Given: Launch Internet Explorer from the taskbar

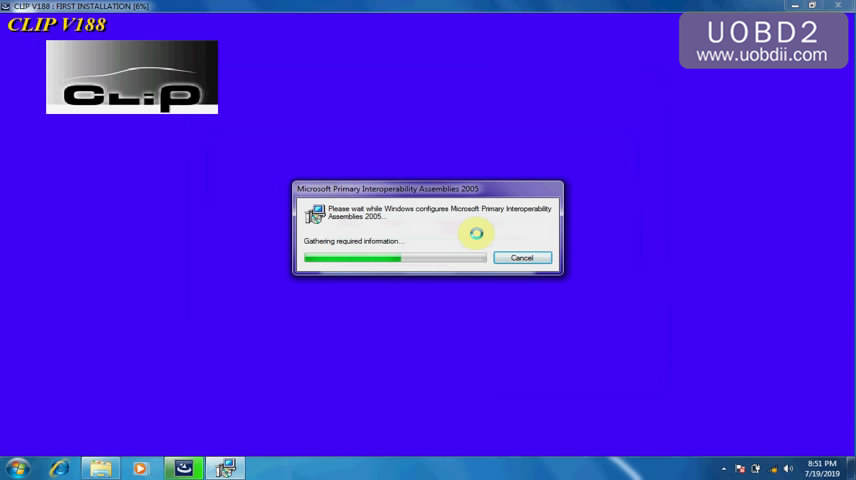Looking at the screenshot, I should tap(60, 467).
